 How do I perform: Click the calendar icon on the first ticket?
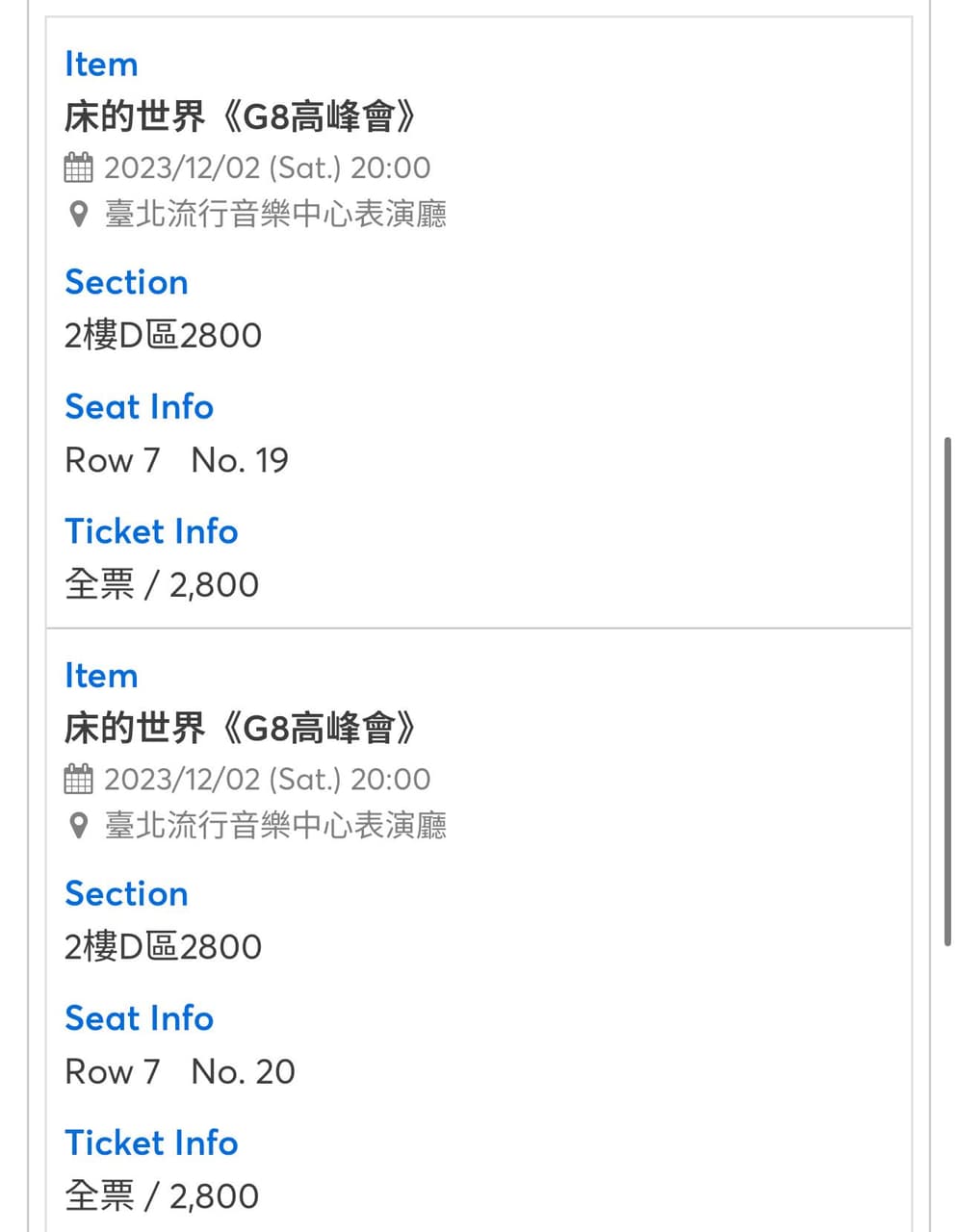(x=79, y=167)
